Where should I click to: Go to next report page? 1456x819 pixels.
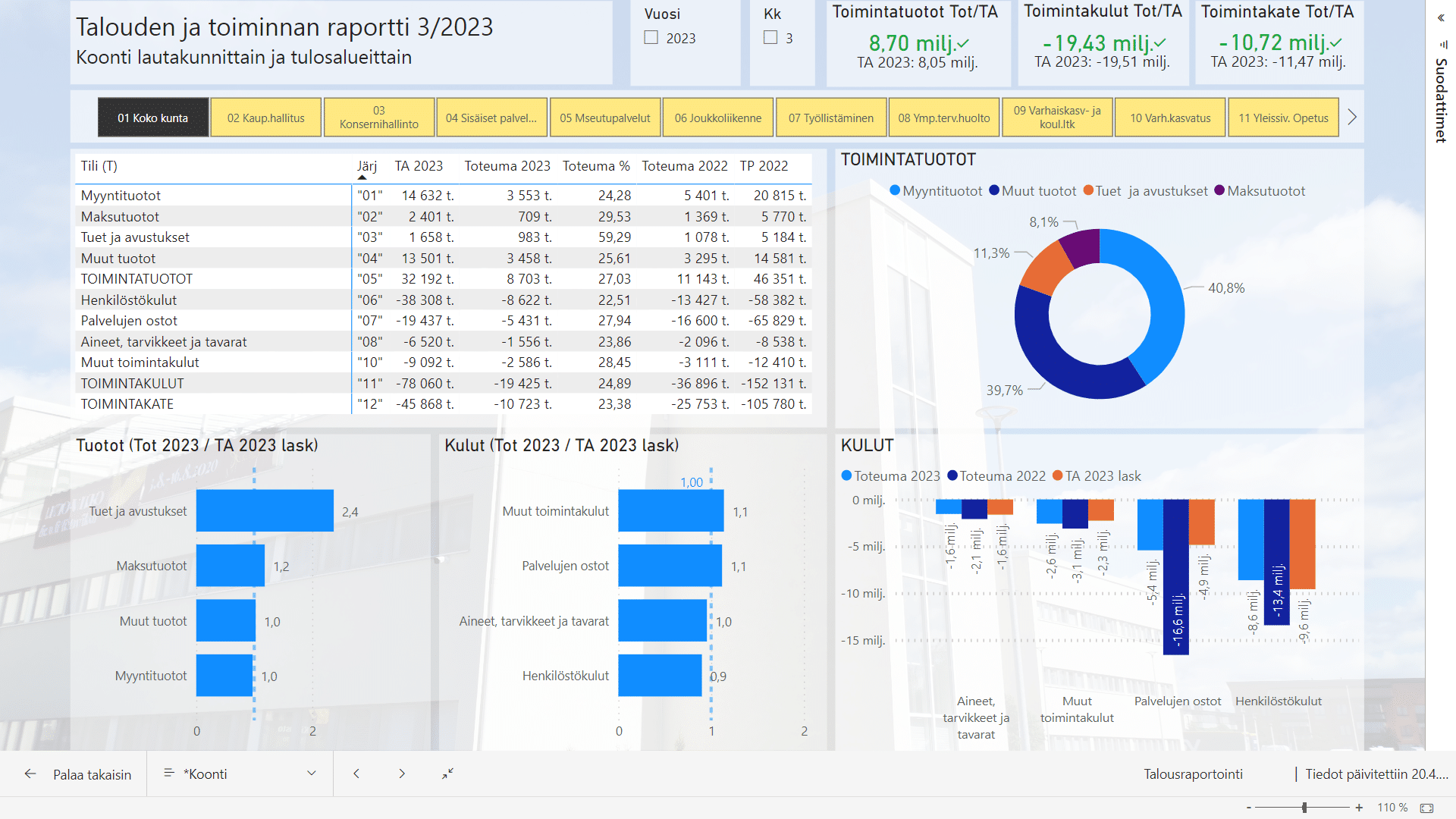pyautogui.click(x=402, y=774)
